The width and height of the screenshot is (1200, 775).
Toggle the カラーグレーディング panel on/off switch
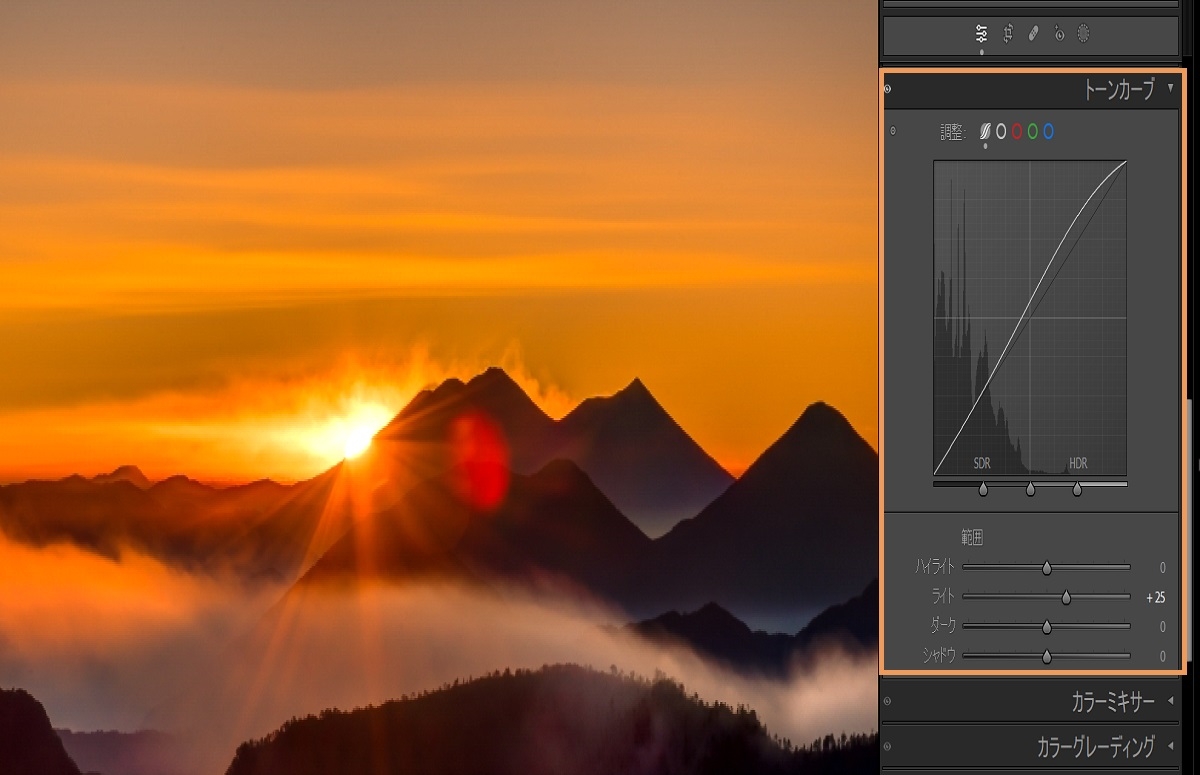pos(888,746)
